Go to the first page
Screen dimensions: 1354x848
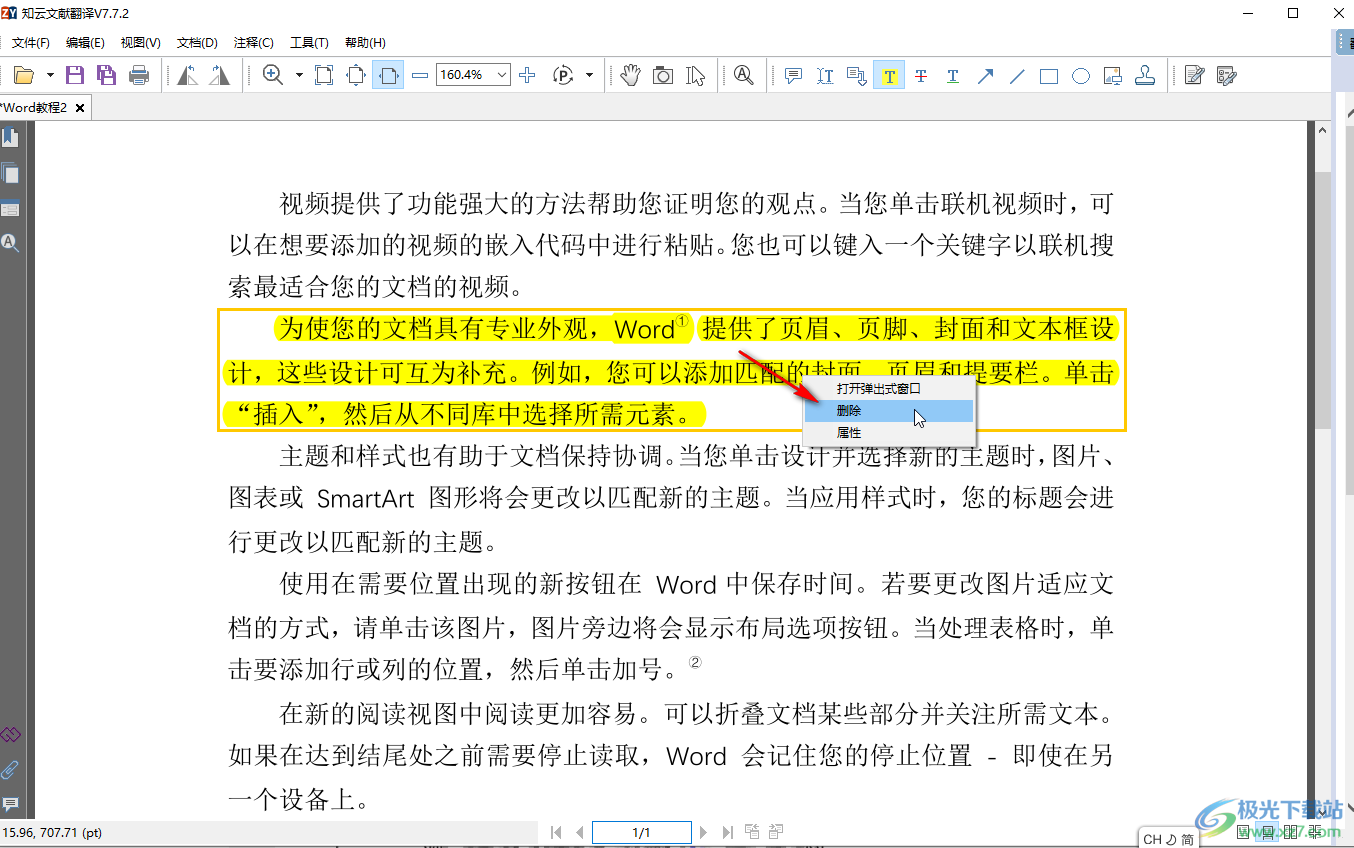[x=556, y=832]
